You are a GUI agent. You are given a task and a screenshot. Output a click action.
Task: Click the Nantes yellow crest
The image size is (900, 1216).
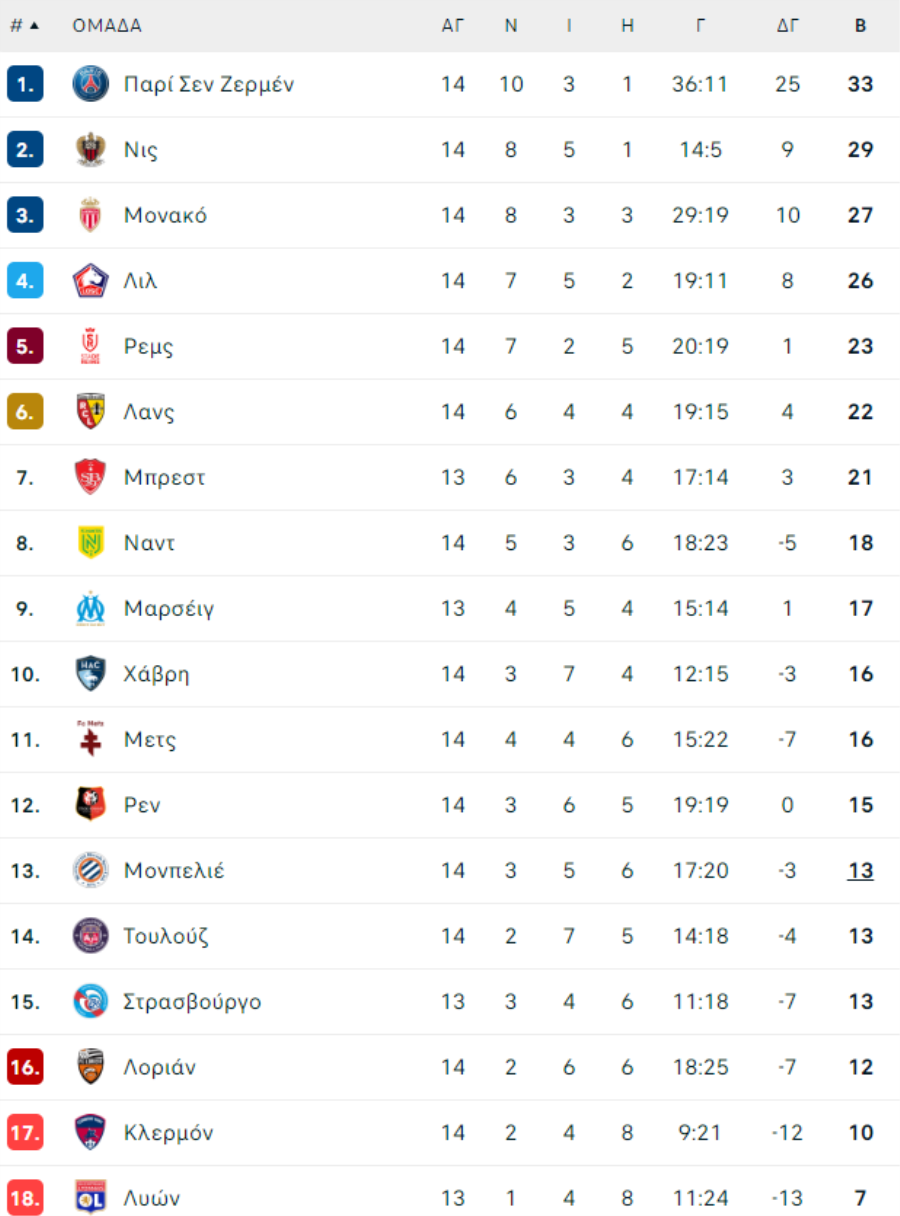pyautogui.click(x=91, y=543)
